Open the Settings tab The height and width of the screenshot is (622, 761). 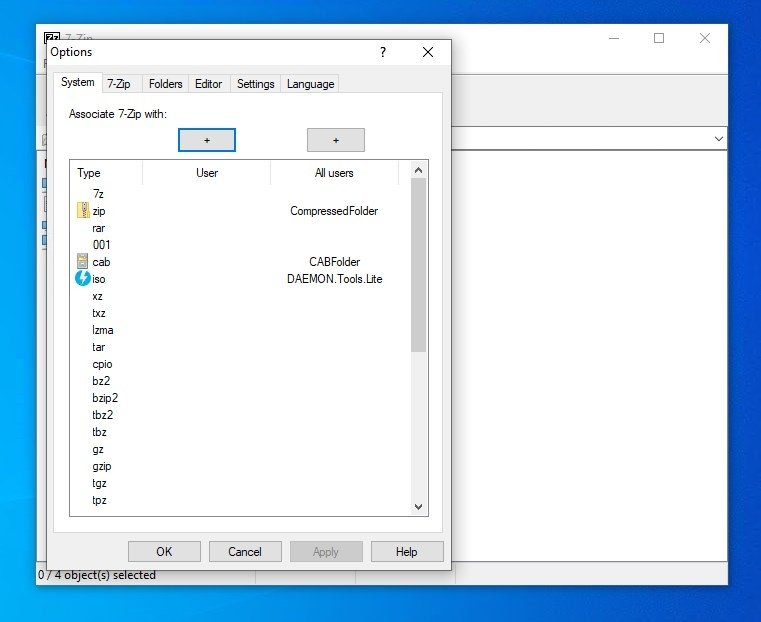point(255,84)
